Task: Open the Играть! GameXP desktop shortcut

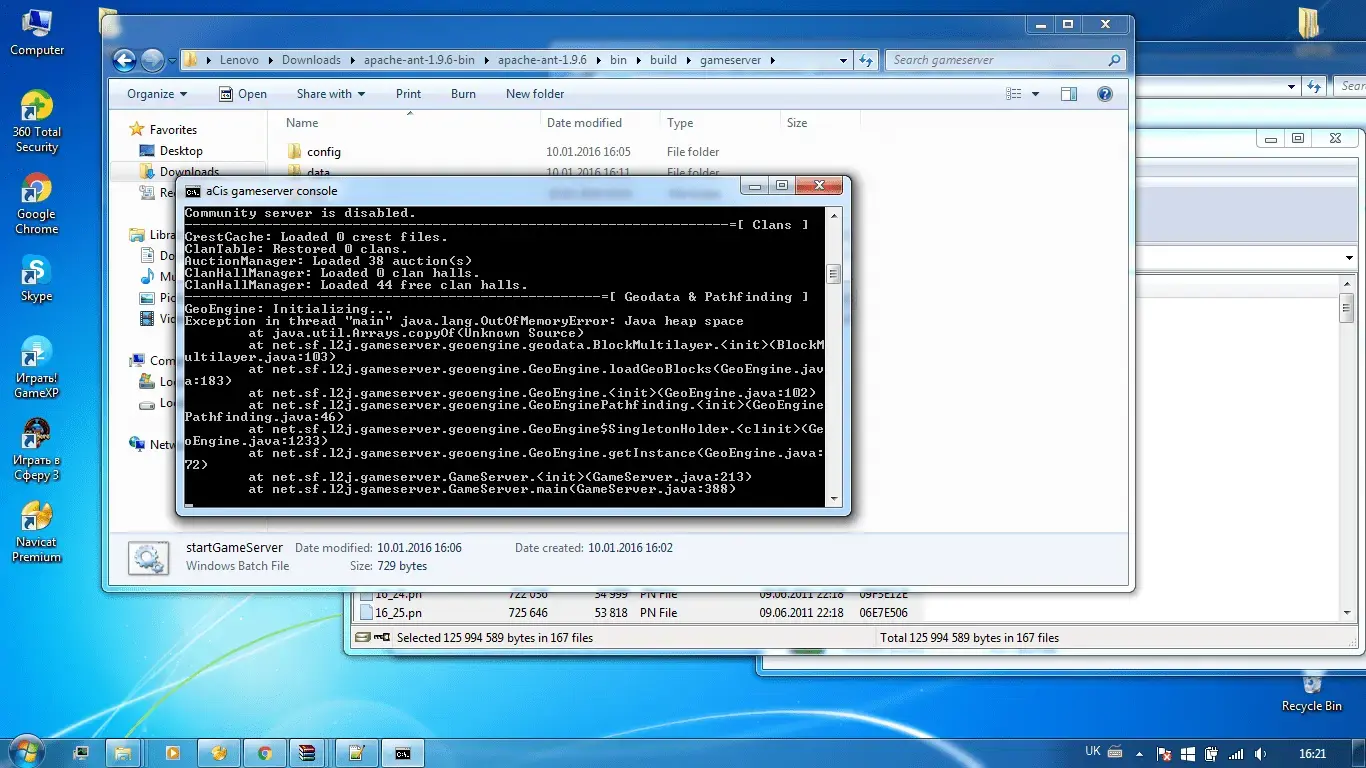Action: tap(37, 367)
